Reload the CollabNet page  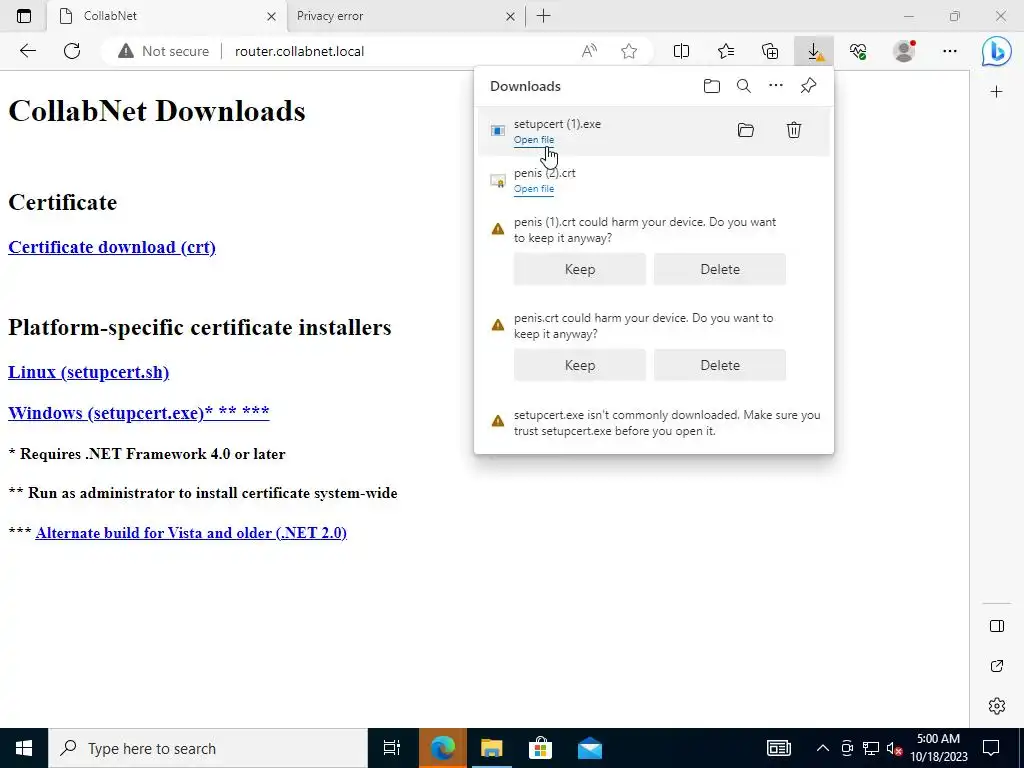(x=72, y=51)
